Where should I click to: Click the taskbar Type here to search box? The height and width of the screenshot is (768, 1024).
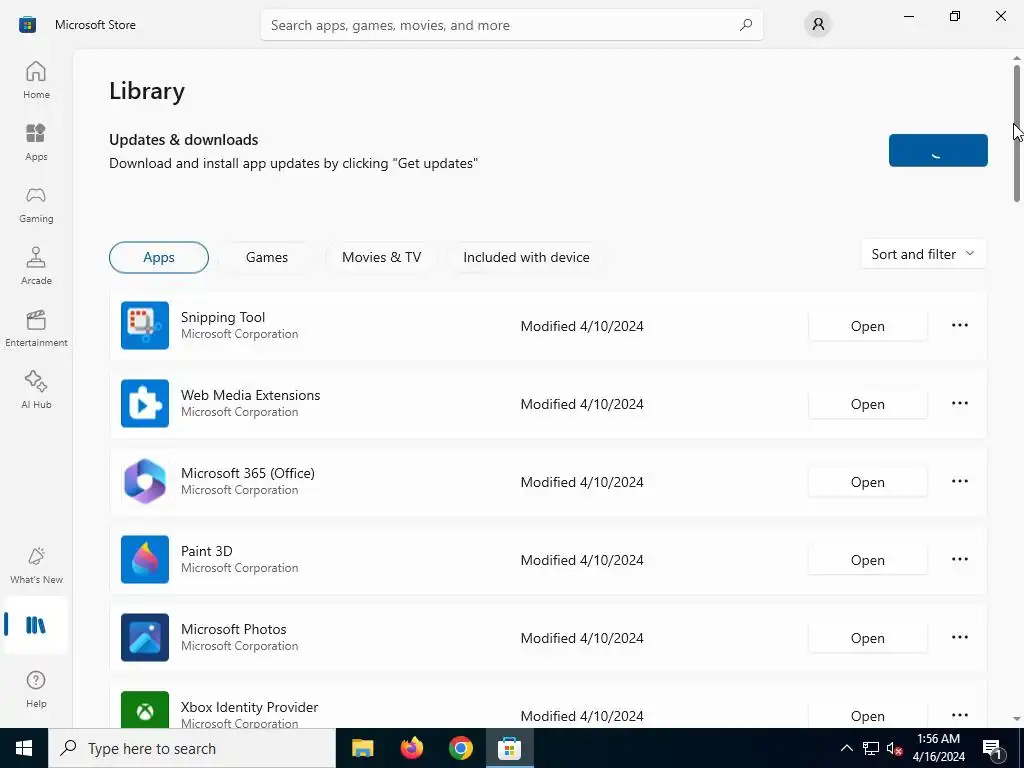(x=192, y=748)
